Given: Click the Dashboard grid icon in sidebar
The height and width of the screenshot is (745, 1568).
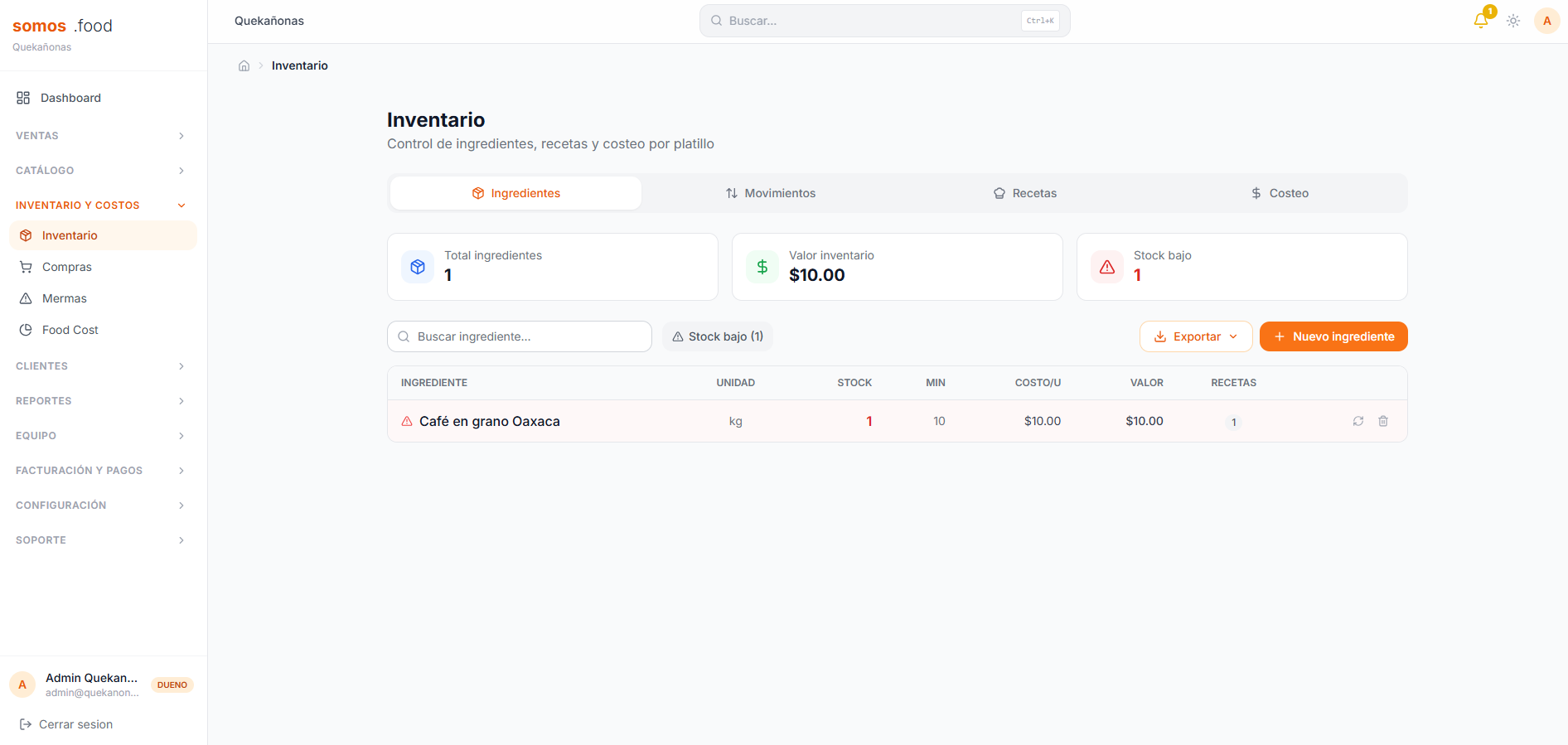Looking at the screenshot, I should pos(23,98).
